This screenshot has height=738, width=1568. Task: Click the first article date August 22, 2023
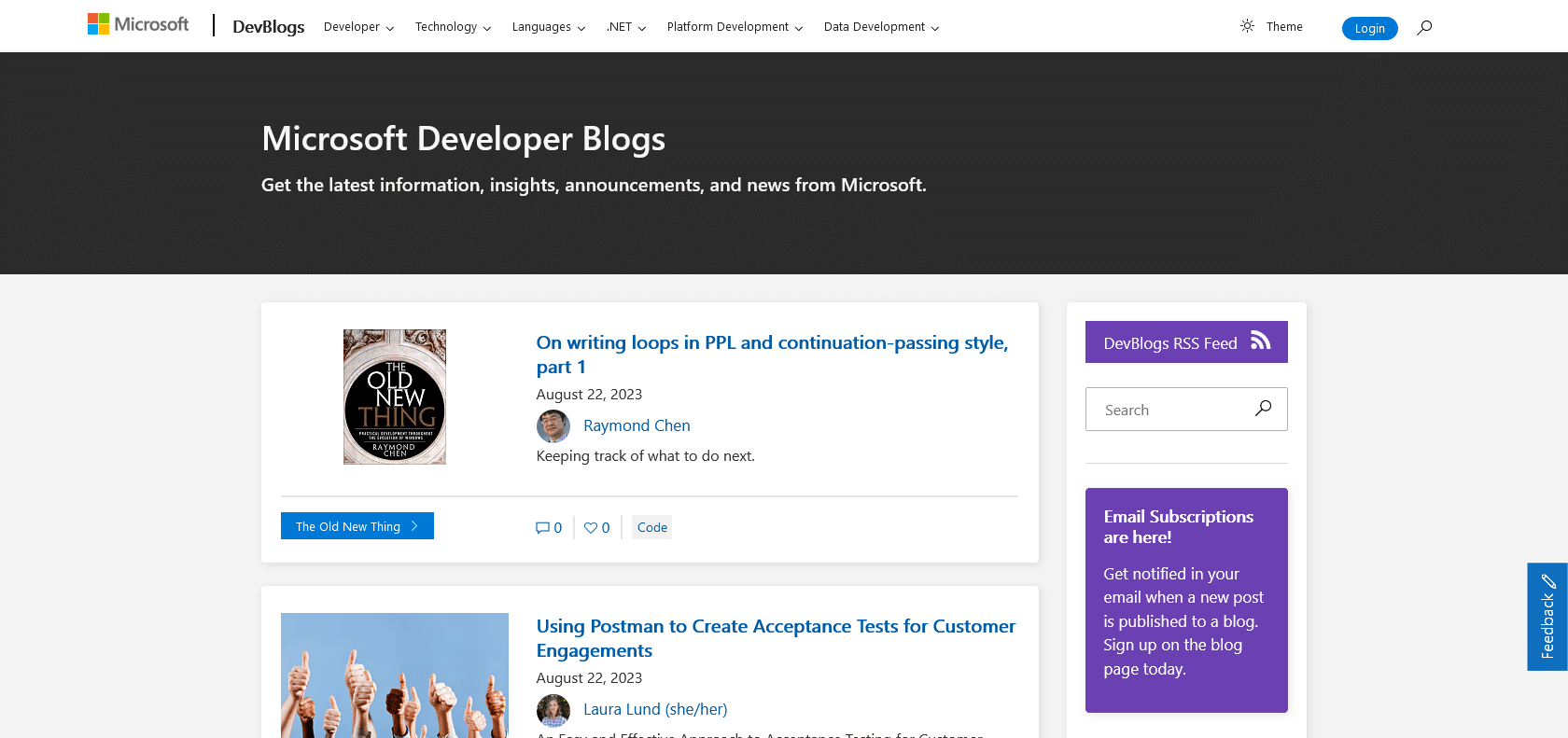pos(589,395)
